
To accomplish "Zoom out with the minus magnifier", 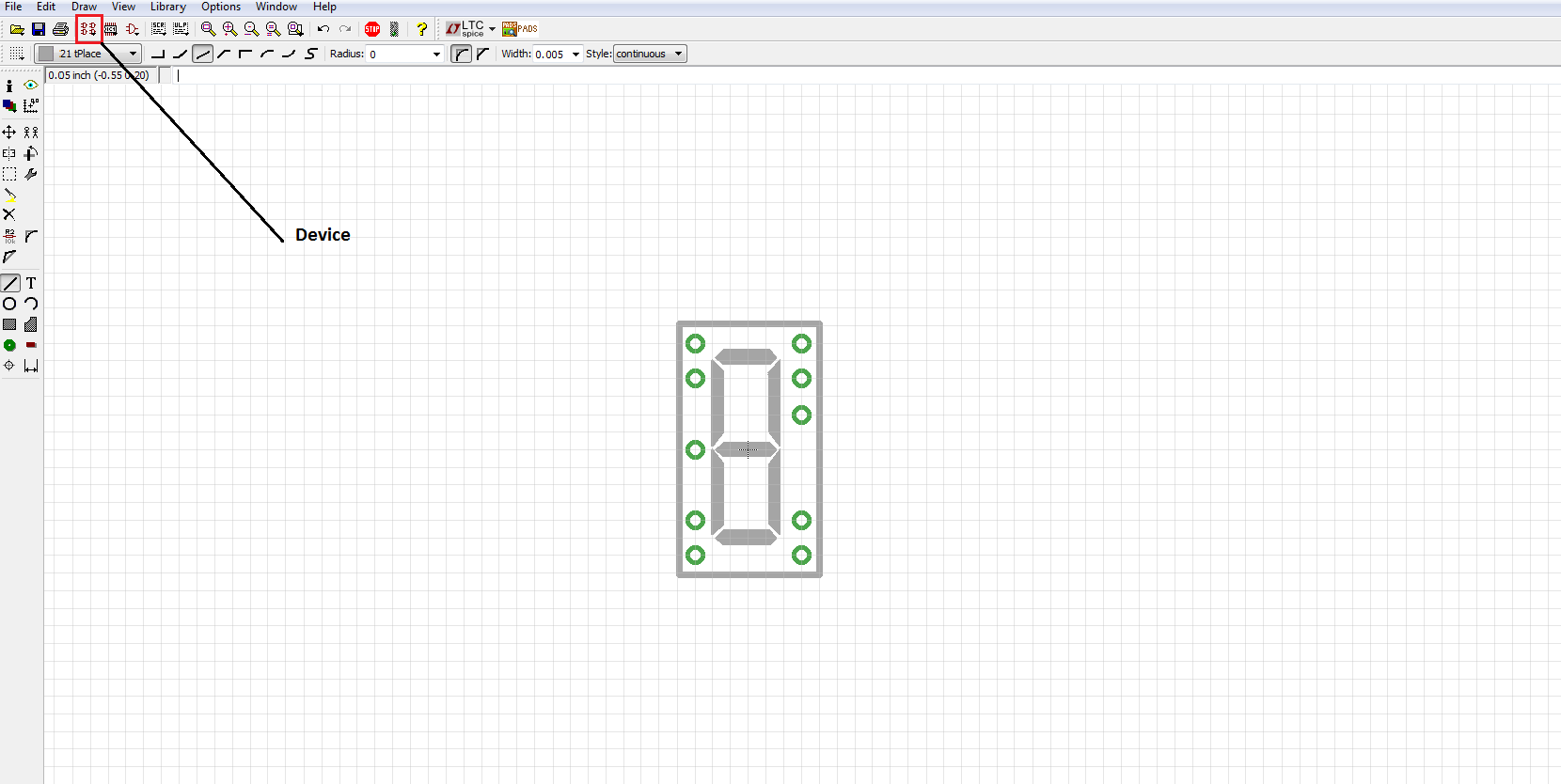I will (x=252, y=29).
